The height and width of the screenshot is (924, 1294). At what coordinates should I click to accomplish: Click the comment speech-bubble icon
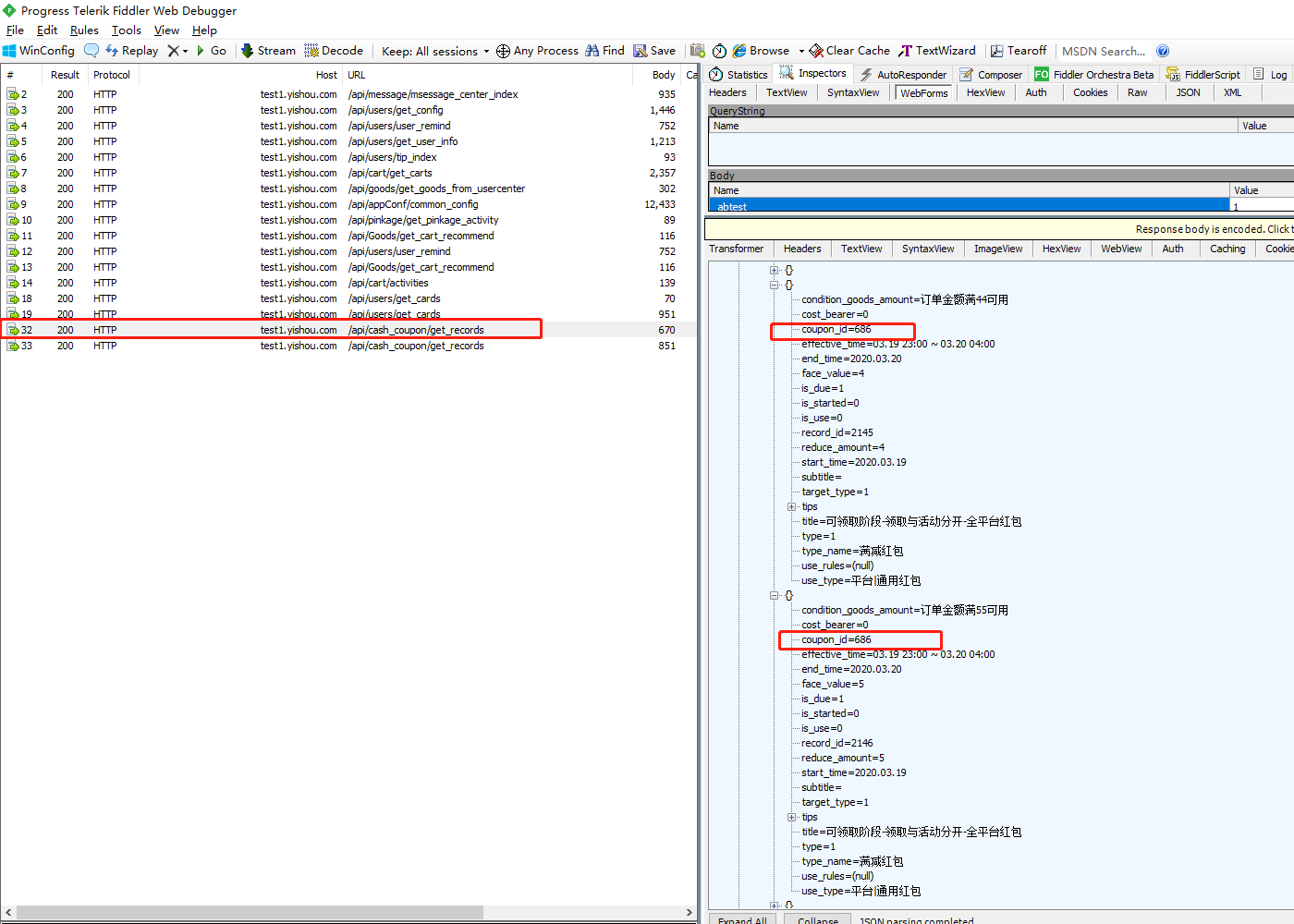tap(92, 51)
